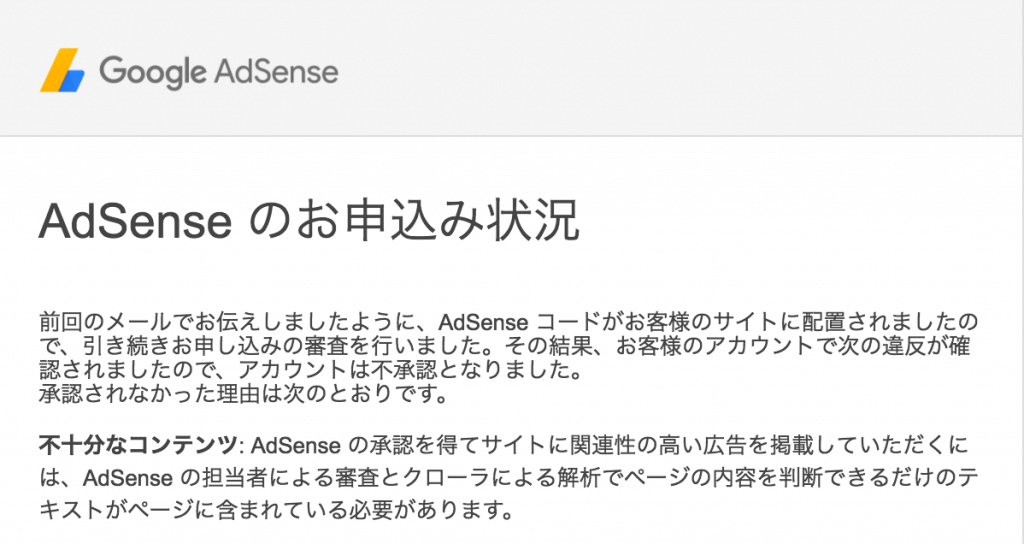
Task: Click the sentence 承認されなかった理由は次のとおりです
Action: tap(243, 394)
